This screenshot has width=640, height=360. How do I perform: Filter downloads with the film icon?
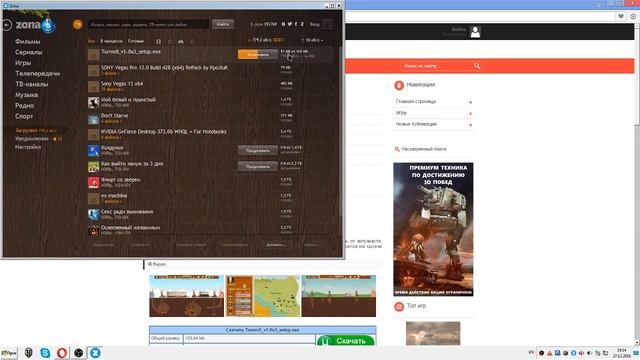click(x=158, y=41)
